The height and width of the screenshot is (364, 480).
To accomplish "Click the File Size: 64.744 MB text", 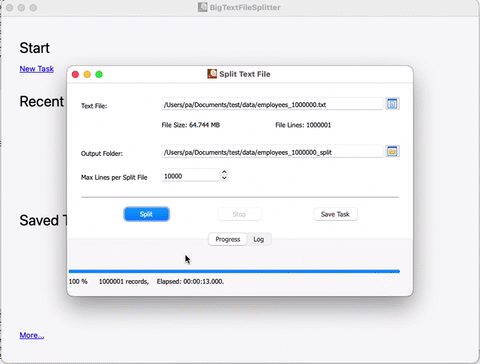I will click(x=191, y=125).
